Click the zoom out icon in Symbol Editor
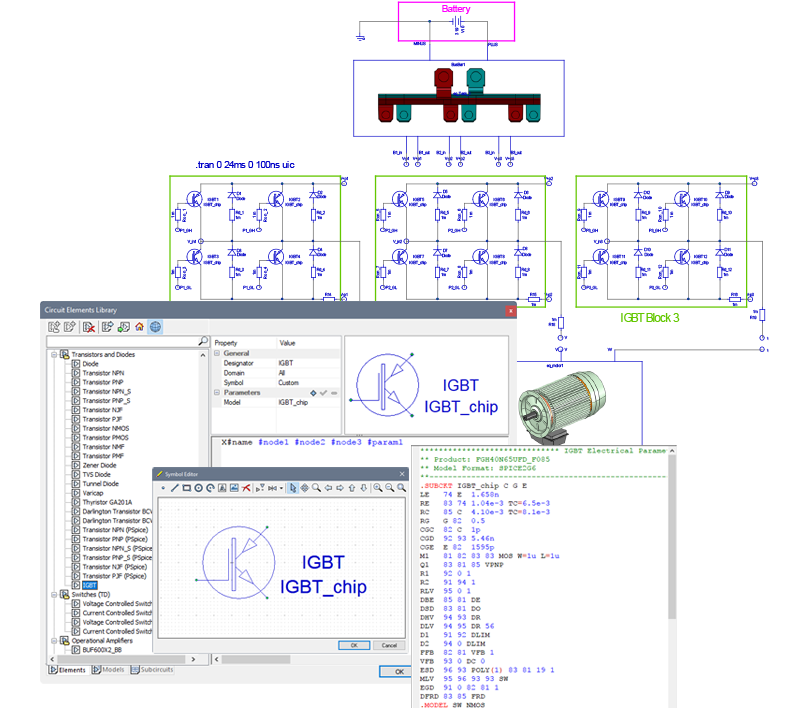This screenshot has height=708, width=795. pyautogui.click(x=389, y=488)
